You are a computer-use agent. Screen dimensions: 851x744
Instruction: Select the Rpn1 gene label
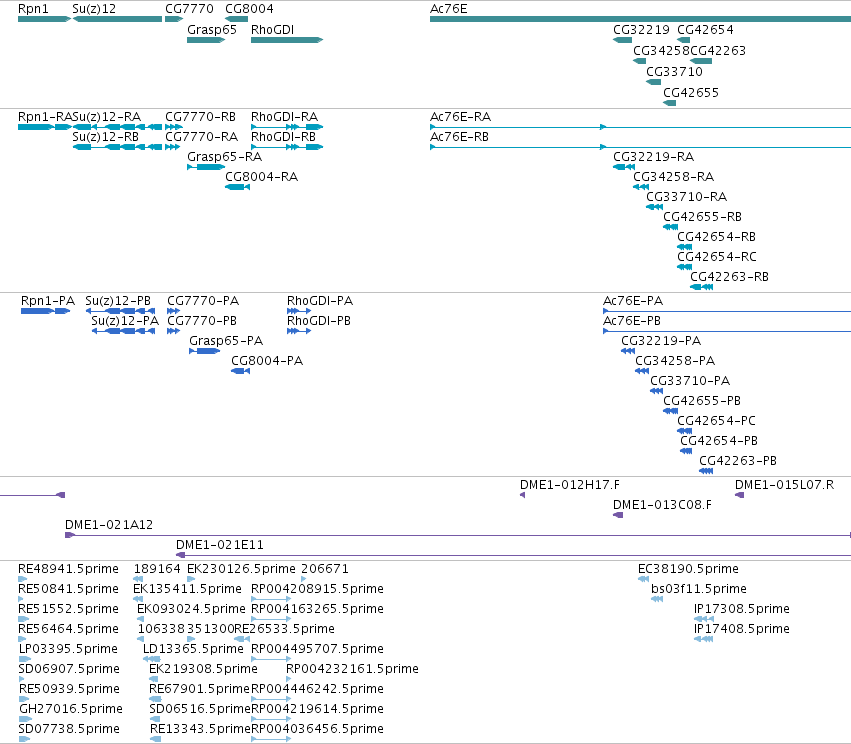coord(33,9)
